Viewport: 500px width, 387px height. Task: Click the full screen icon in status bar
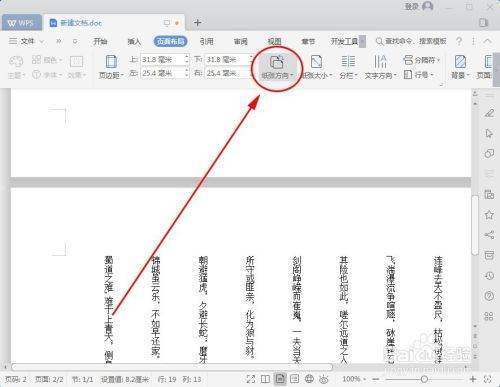pyautogui.click(x=251, y=379)
